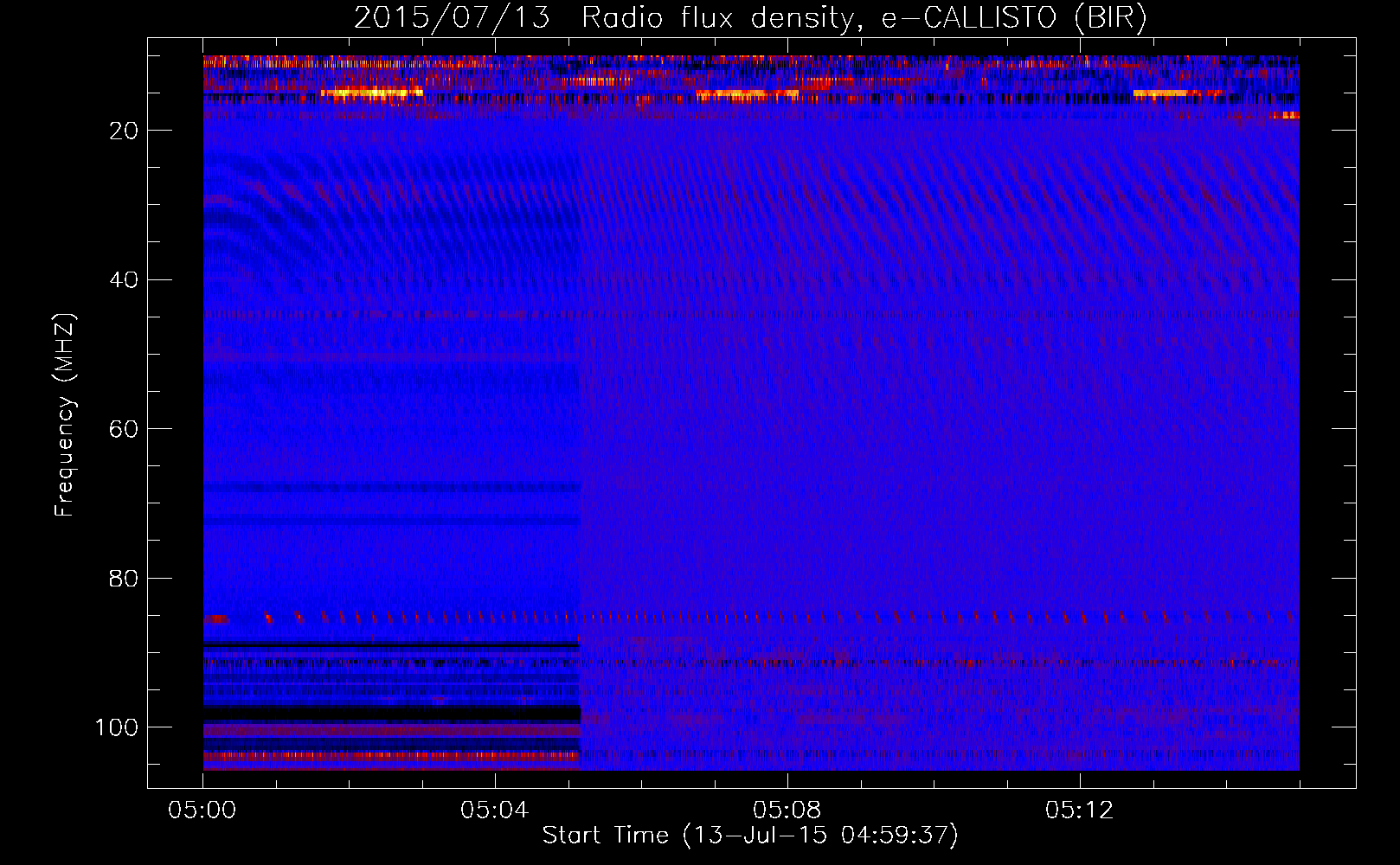The width and height of the screenshot is (1400, 865).
Task: Click the "40" frequency tick label
Action: click(125, 280)
